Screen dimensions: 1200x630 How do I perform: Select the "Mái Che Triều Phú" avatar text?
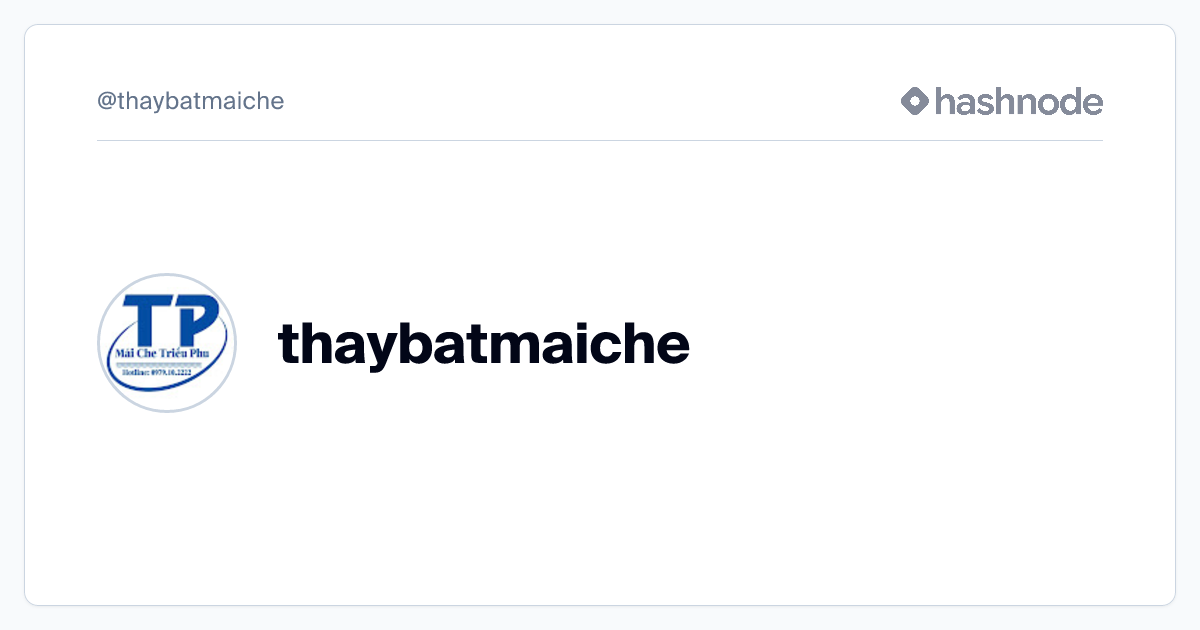click(166, 354)
